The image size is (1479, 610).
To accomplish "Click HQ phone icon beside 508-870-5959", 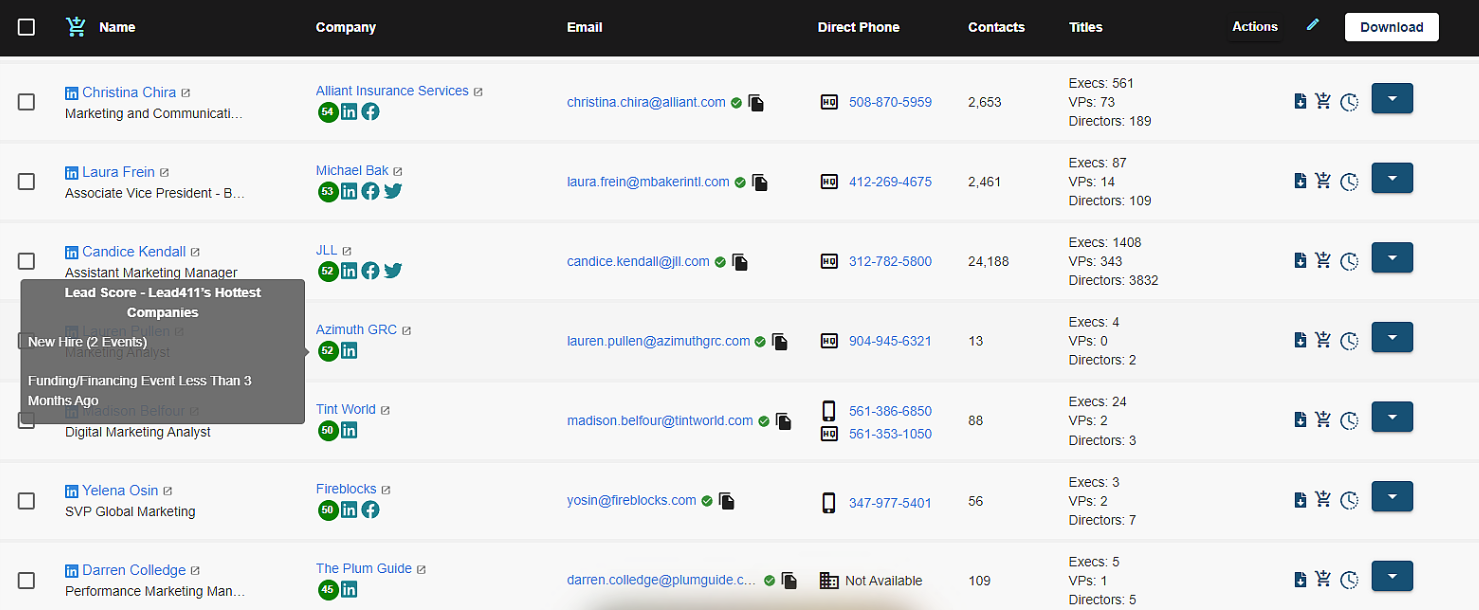I will (x=829, y=102).
